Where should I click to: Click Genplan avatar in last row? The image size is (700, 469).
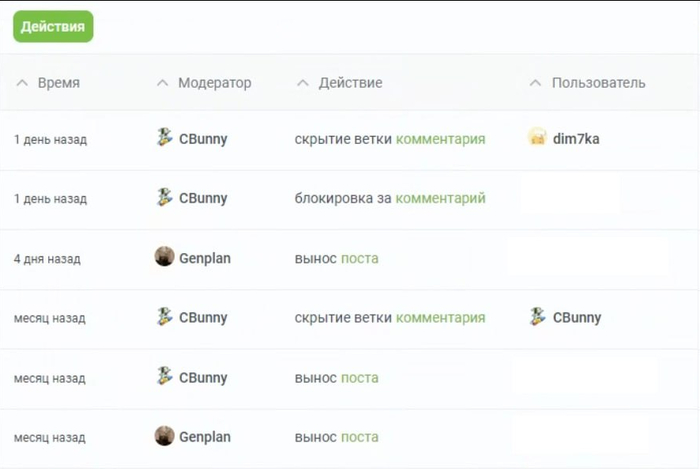pyautogui.click(x=165, y=436)
